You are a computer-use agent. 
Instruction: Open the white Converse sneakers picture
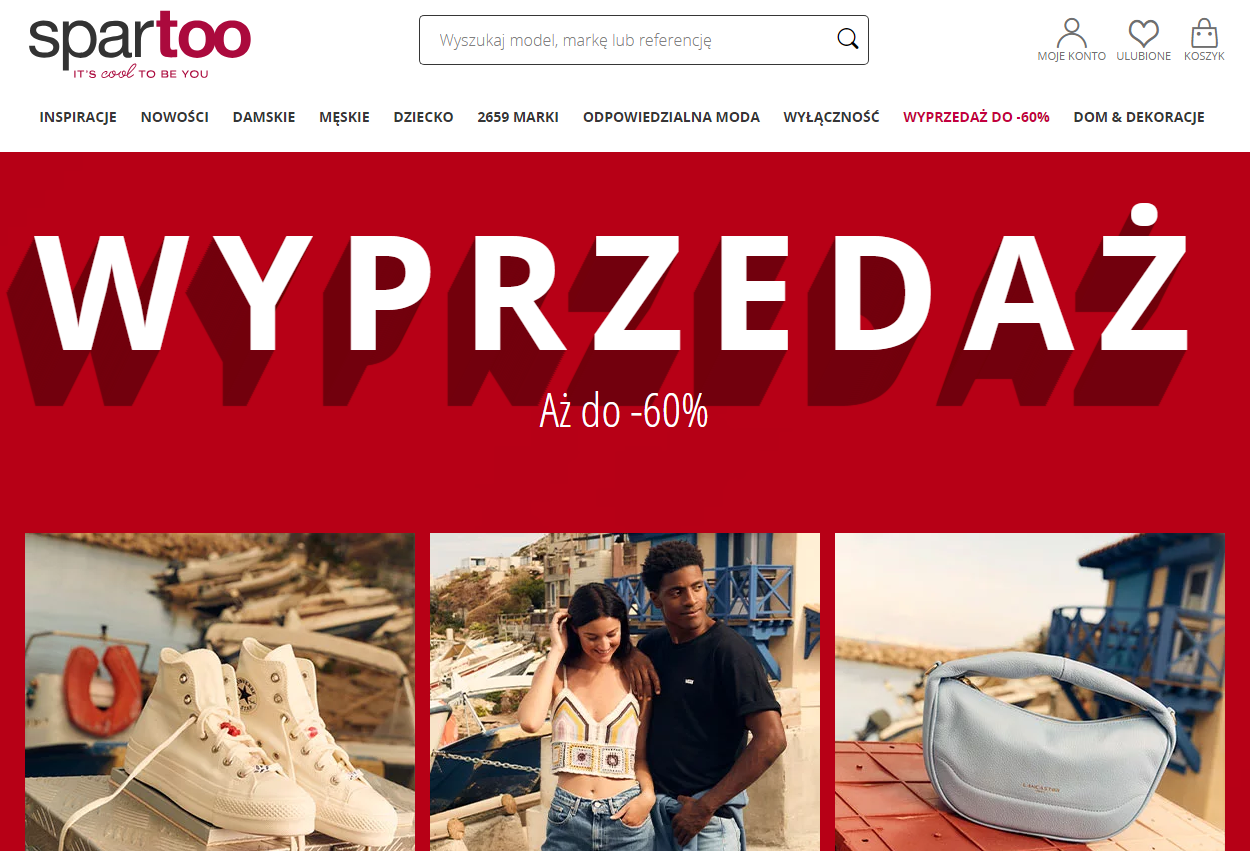click(x=220, y=692)
